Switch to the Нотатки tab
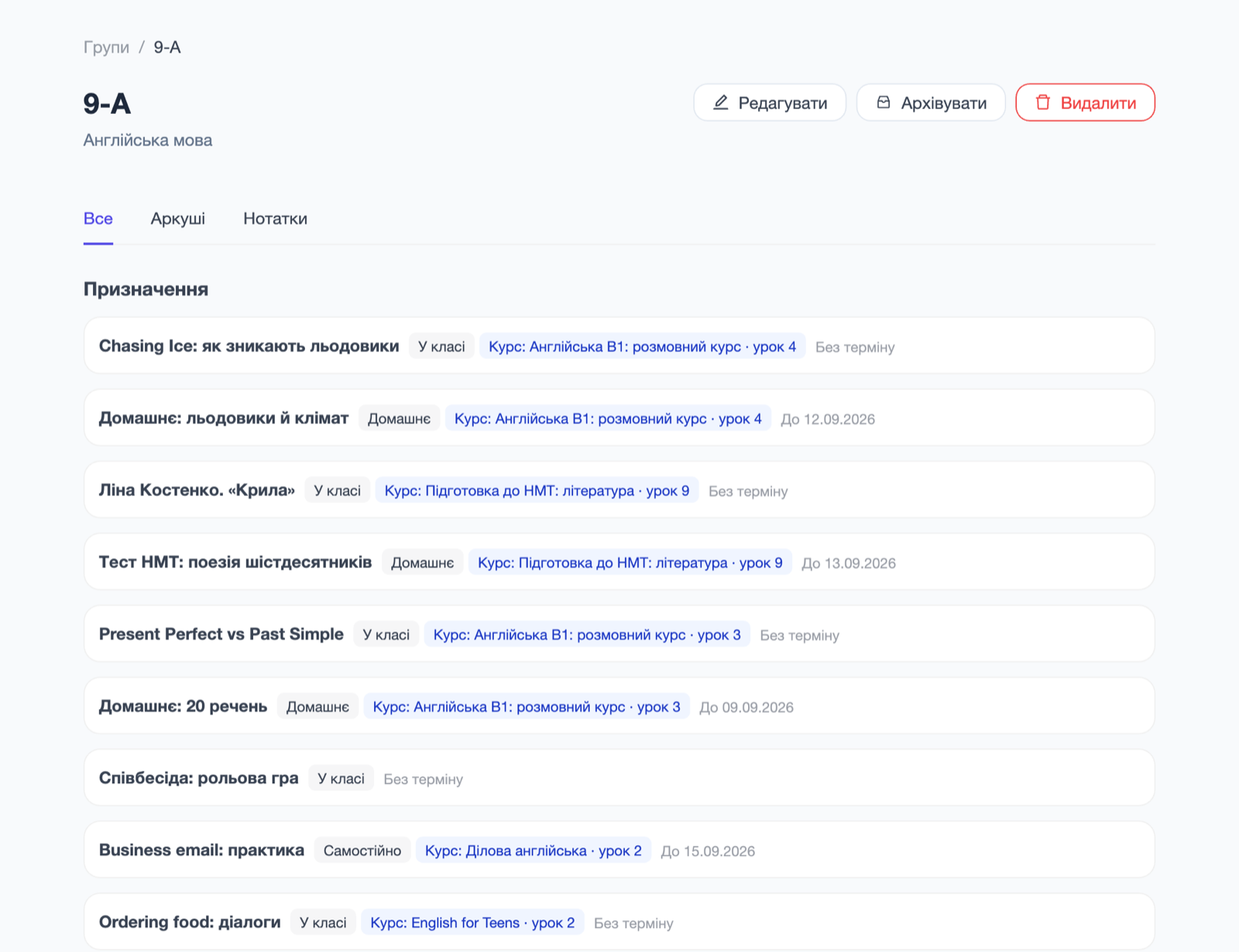1239x952 pixels. tap(275, 219)
